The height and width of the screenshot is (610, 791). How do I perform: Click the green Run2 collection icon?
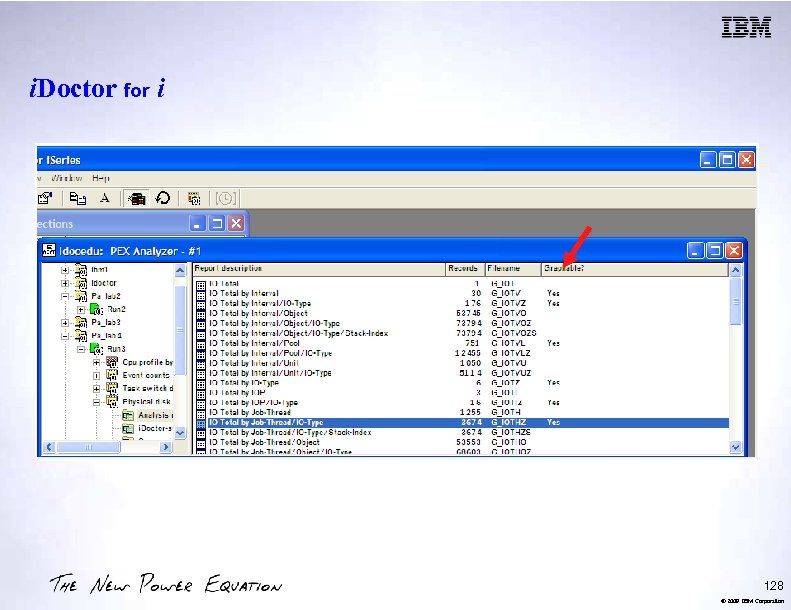pyautogui.click(x=96, y=309)
